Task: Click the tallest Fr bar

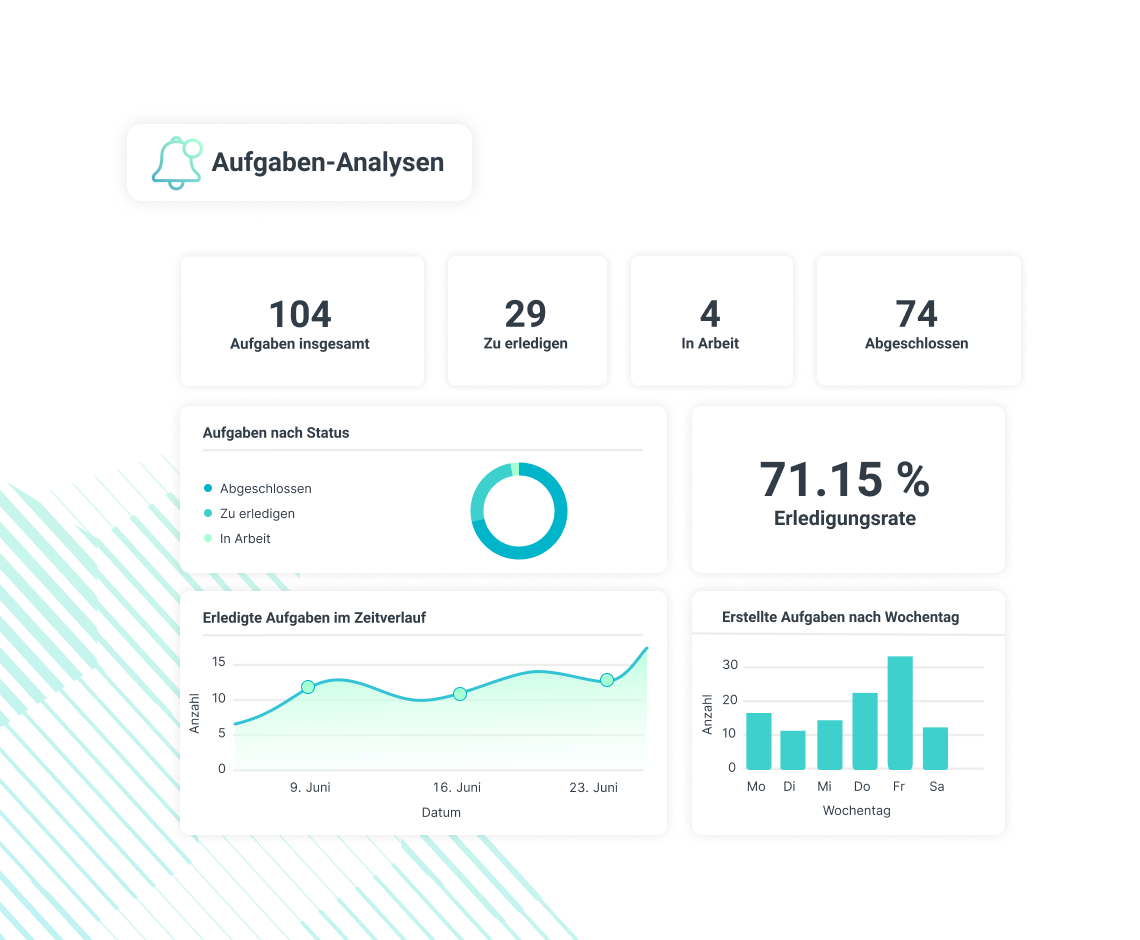Action: pyautogui.click(x=900, y=713)
